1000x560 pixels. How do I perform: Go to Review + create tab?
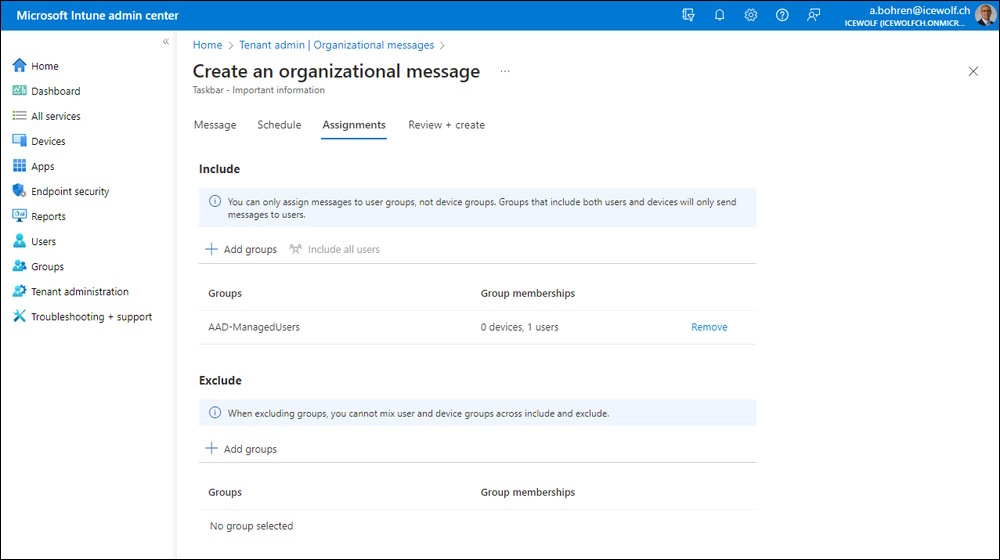tap(446, 125)
